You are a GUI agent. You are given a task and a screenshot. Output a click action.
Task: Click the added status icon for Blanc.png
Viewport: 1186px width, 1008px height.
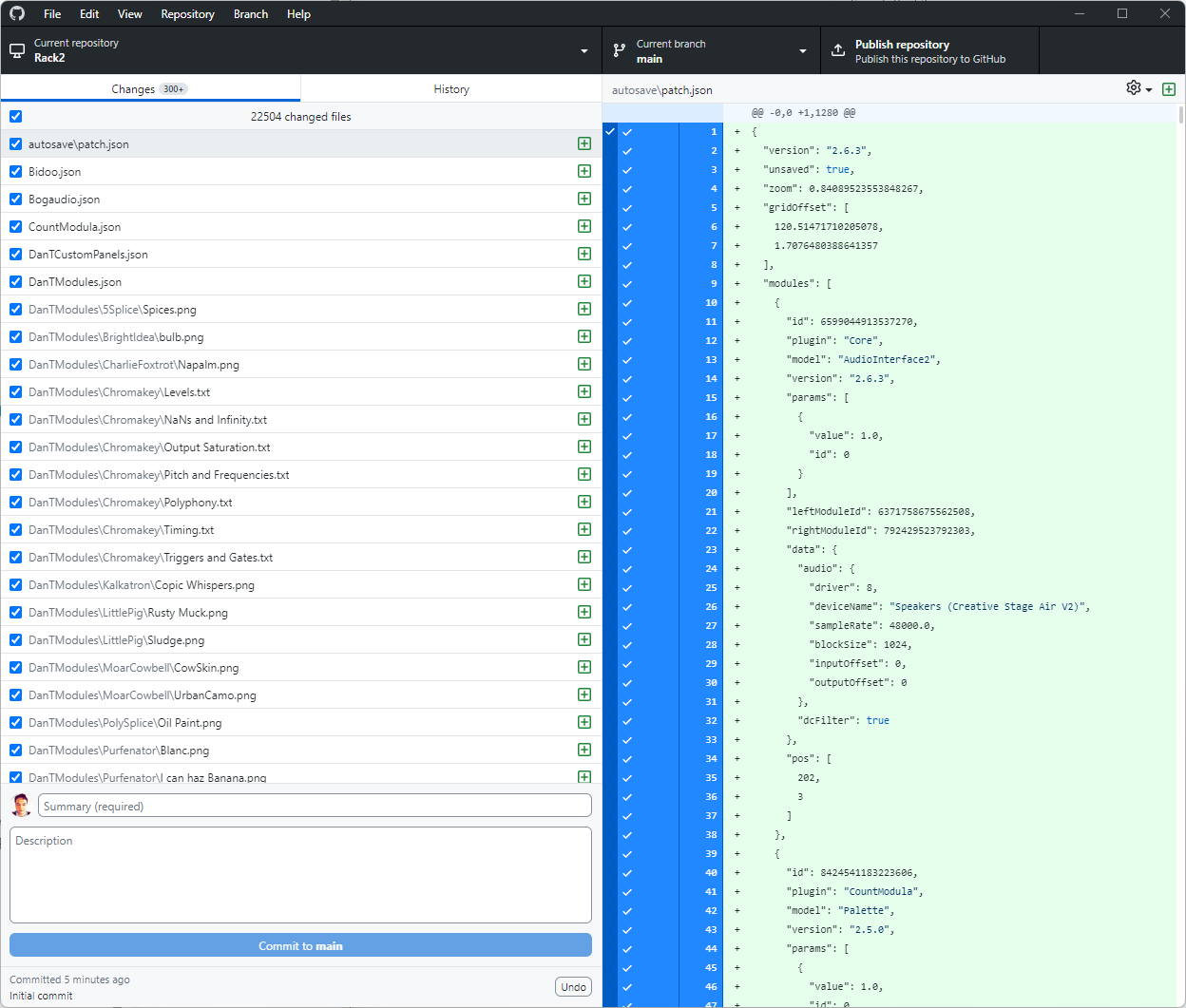(584, 750)
